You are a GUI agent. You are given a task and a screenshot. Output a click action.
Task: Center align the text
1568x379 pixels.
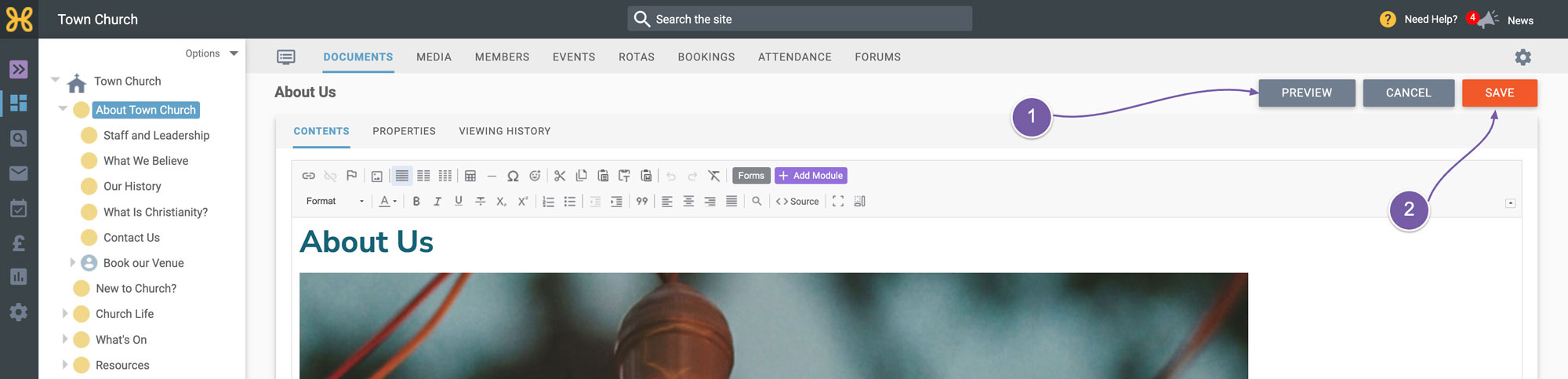[688, 202]
